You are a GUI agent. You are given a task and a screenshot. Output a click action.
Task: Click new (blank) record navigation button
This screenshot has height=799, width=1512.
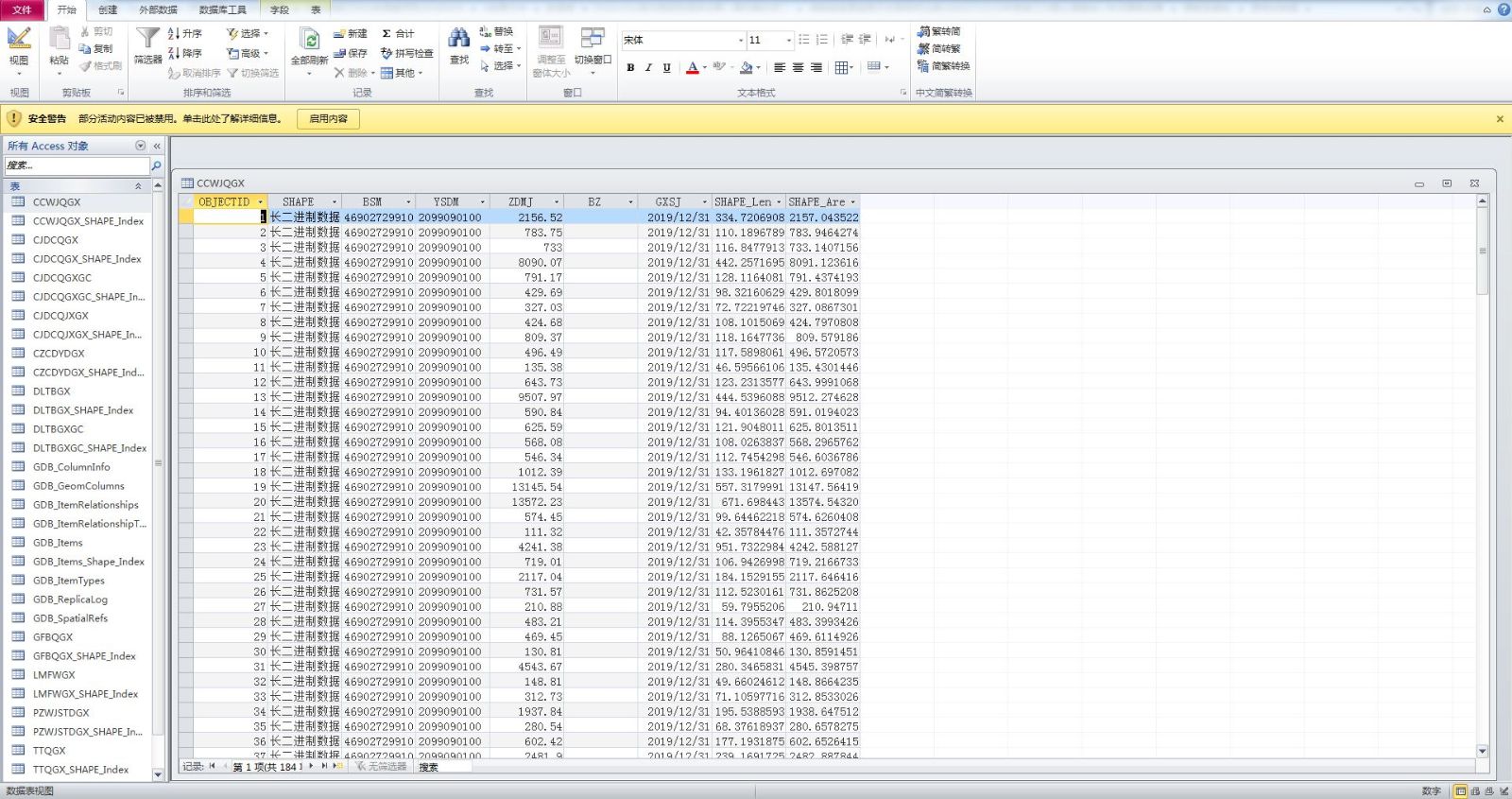(338, 766)
